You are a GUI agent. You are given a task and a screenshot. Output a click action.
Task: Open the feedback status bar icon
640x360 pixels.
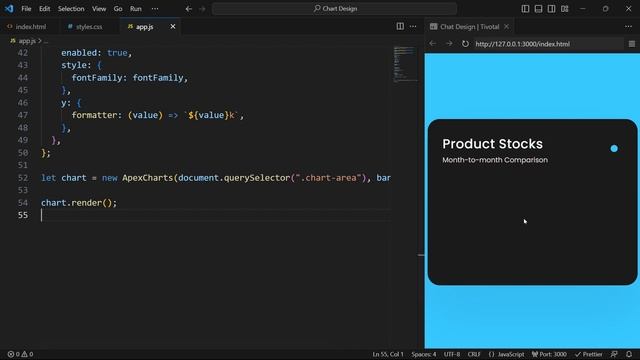click(614, 354)
